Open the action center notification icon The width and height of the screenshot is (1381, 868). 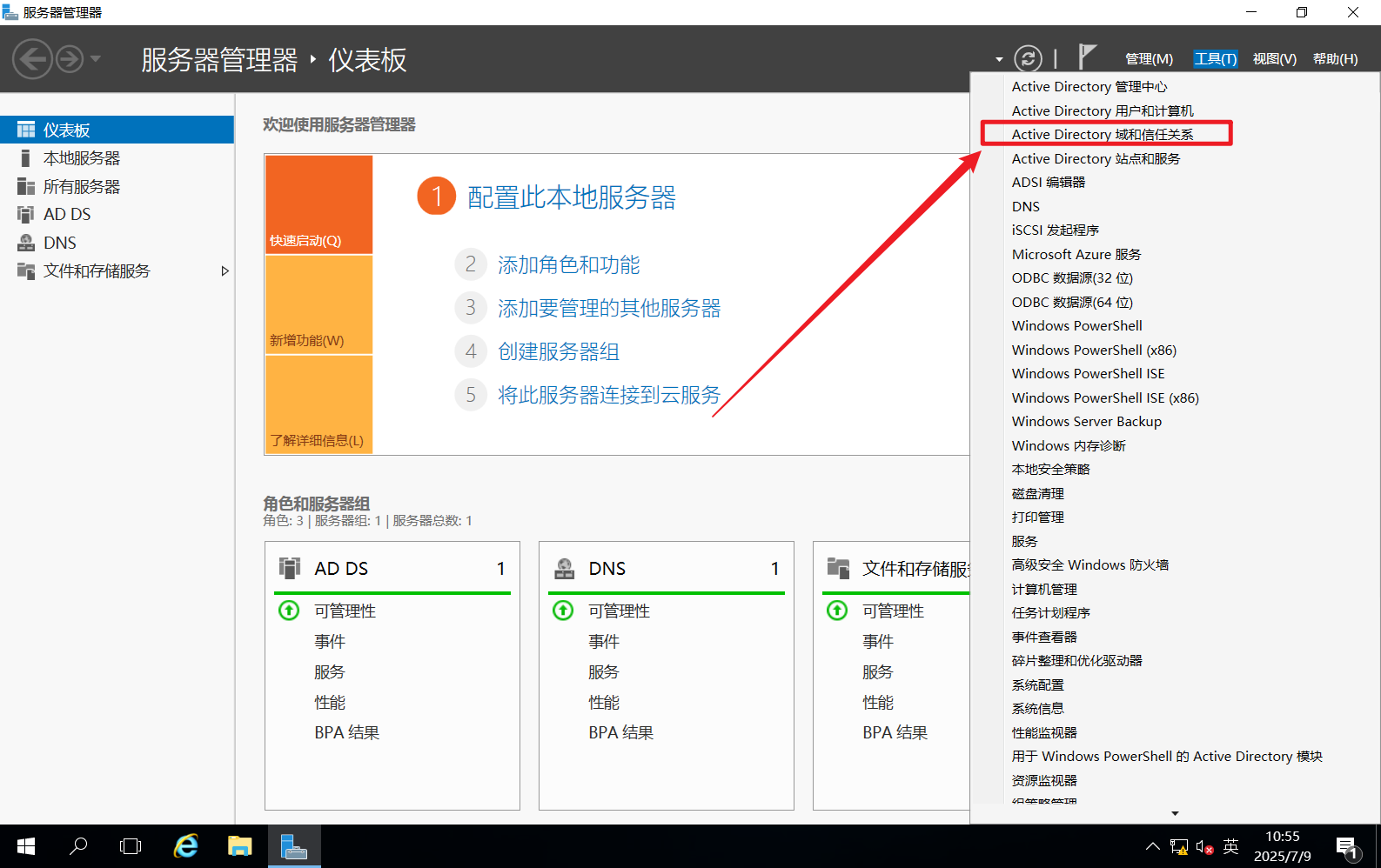coord(1348,847)
